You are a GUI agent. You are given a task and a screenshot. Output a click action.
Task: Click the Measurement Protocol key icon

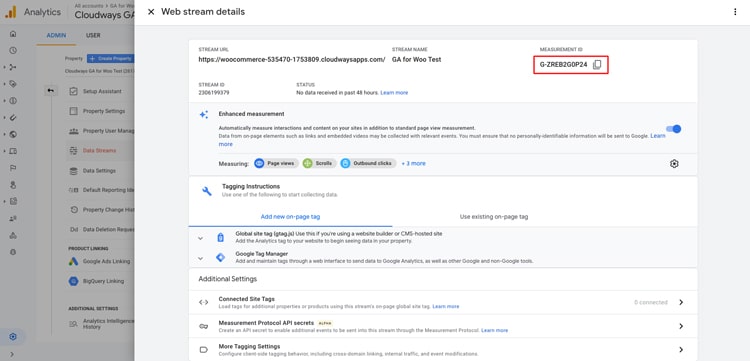[203, 326]
